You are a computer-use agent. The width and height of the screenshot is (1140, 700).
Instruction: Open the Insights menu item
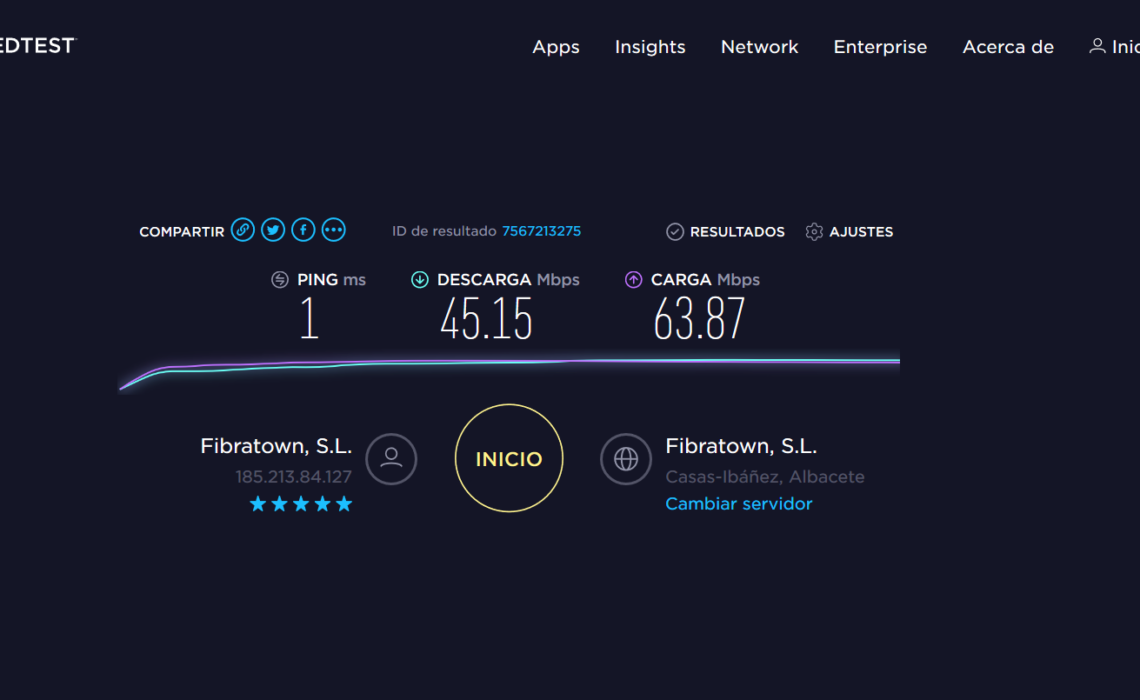tap(650, 47)
